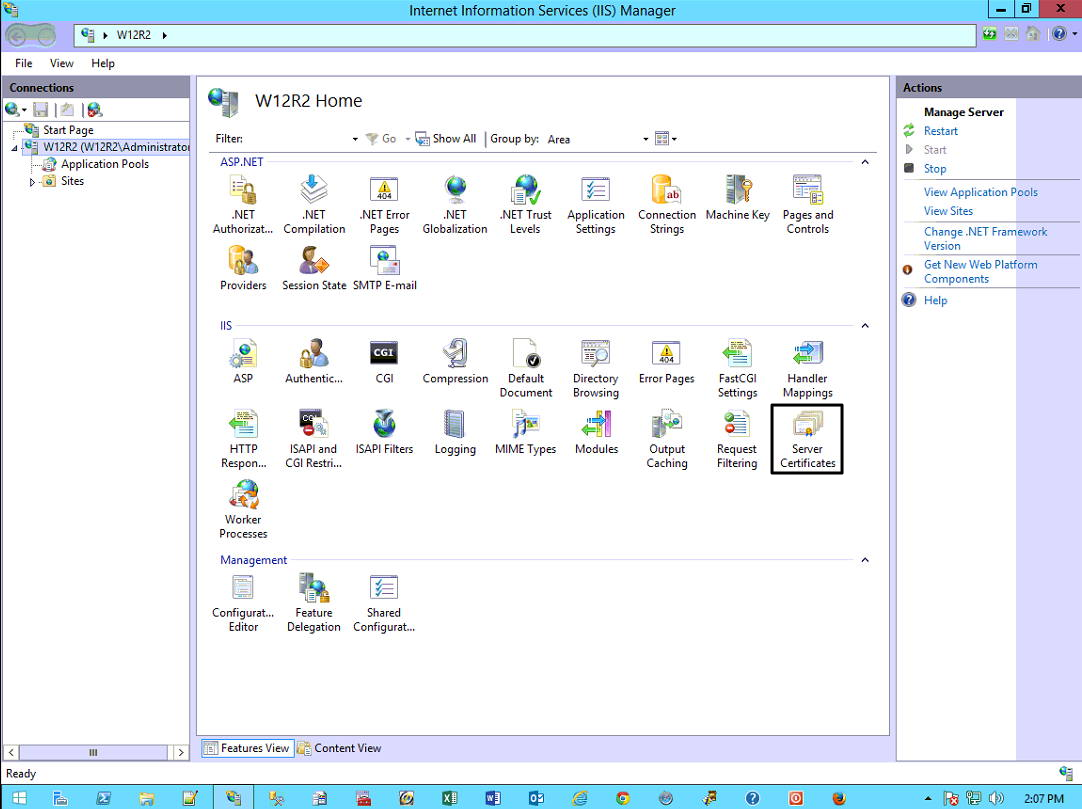Open the View menu
The image size is (1082, 809).
point(62,63)
